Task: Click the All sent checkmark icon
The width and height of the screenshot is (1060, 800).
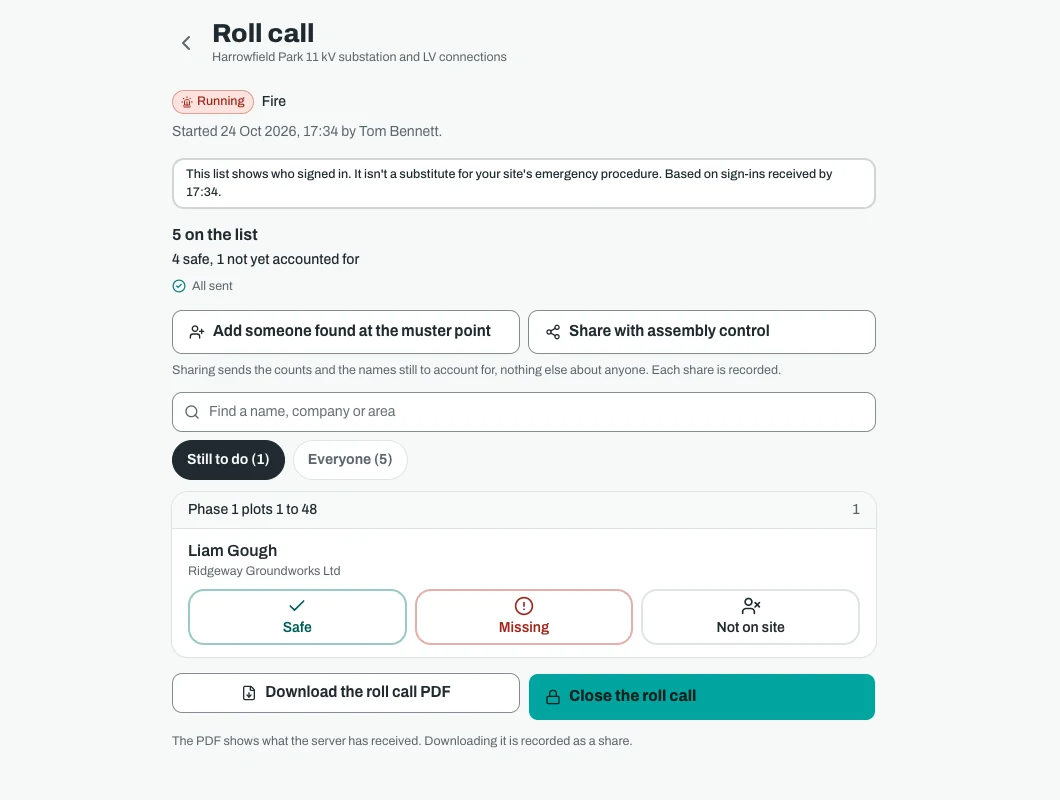Action: [x=179, y=286]
